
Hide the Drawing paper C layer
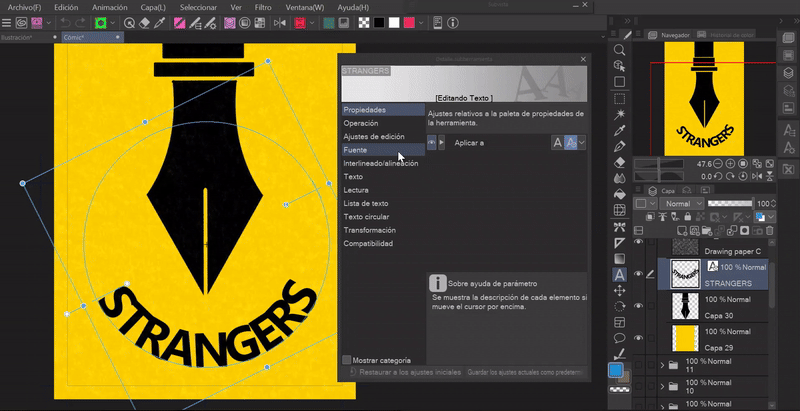click(638, 242)
